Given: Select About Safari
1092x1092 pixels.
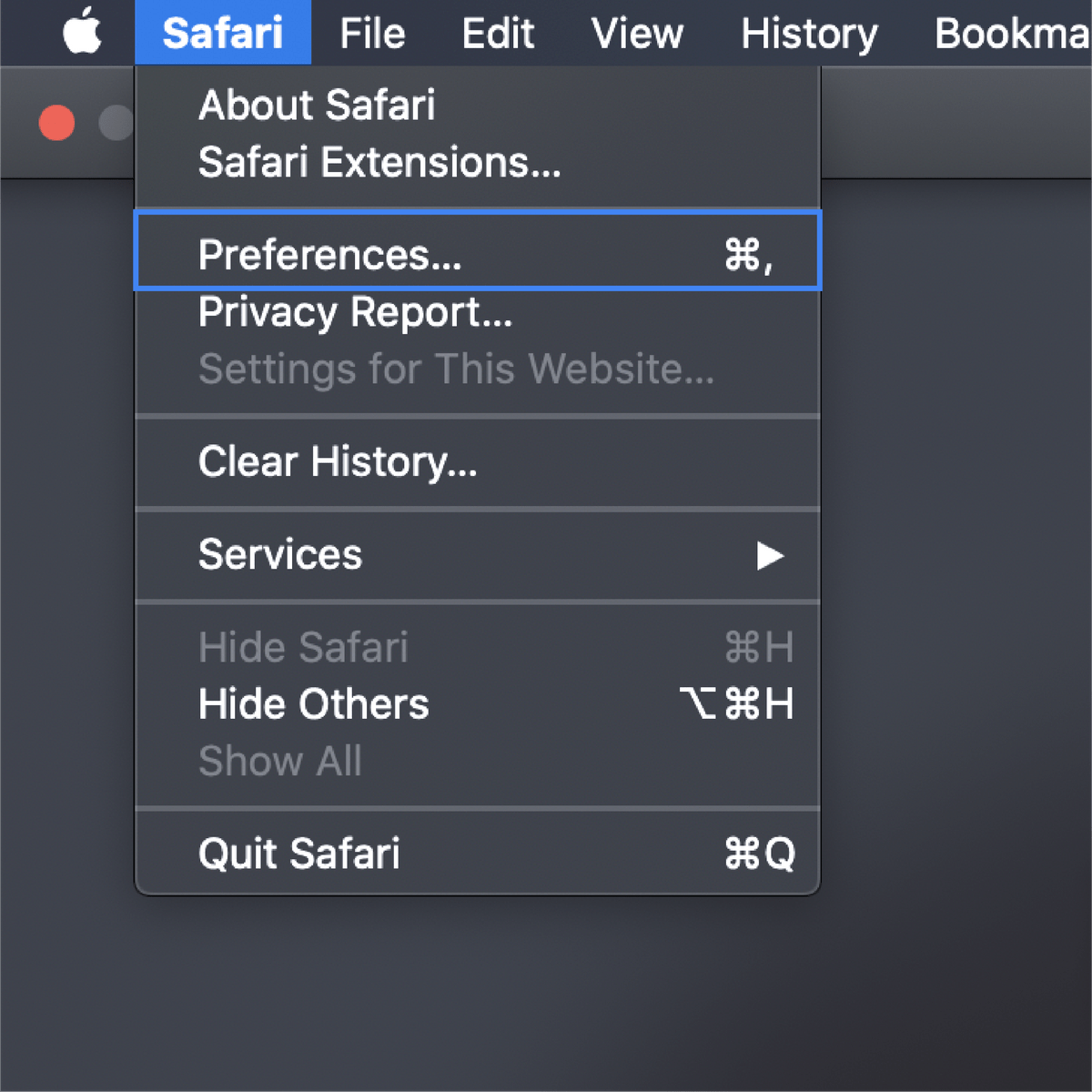Looking at the screenshot, I should click(317, 106).
